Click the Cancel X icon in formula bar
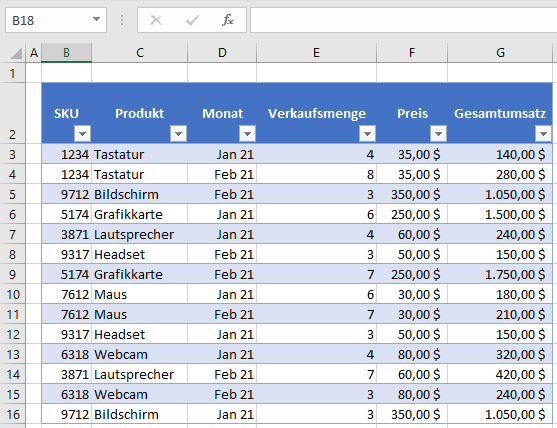Image resolution: width=557 pixels, height=428 pixels. point(156,20)
